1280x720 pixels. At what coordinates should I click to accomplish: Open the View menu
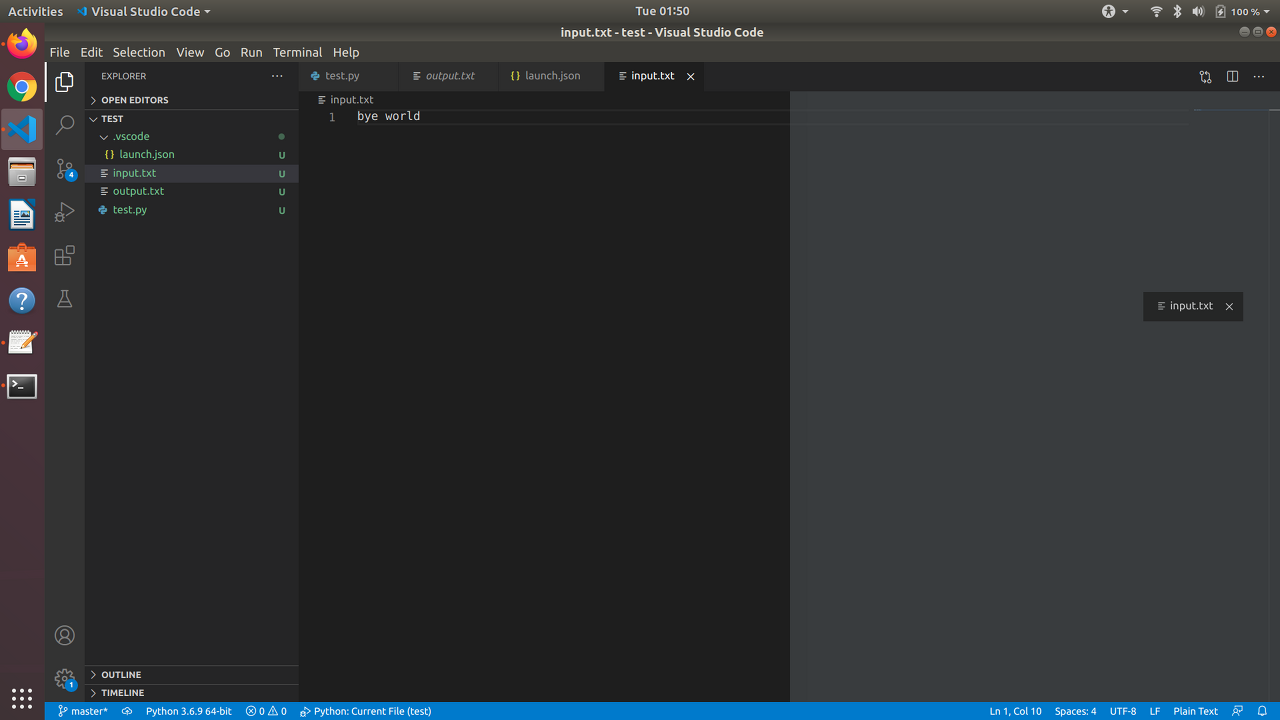190,52
